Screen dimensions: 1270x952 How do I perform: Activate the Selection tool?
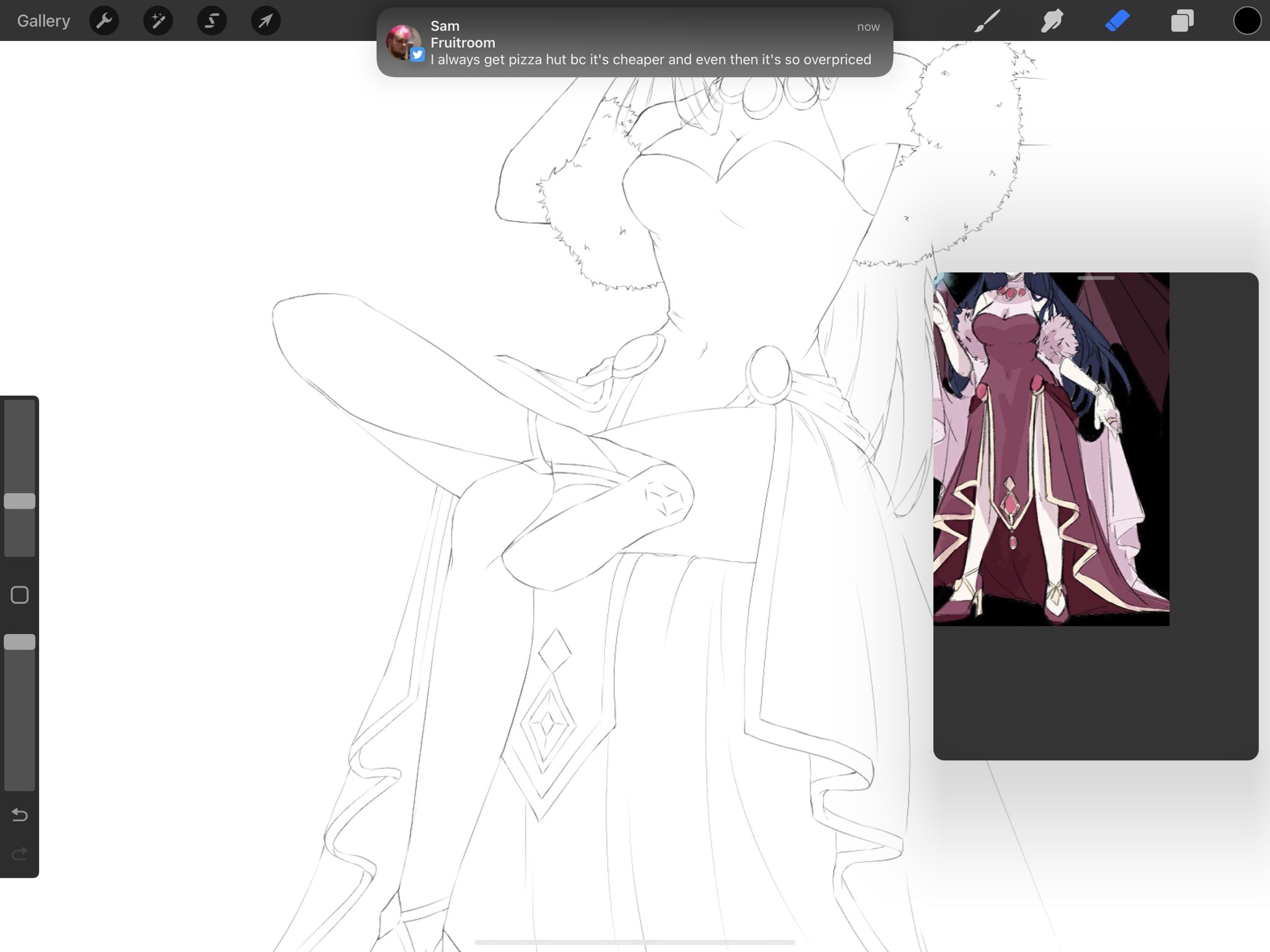212,21
